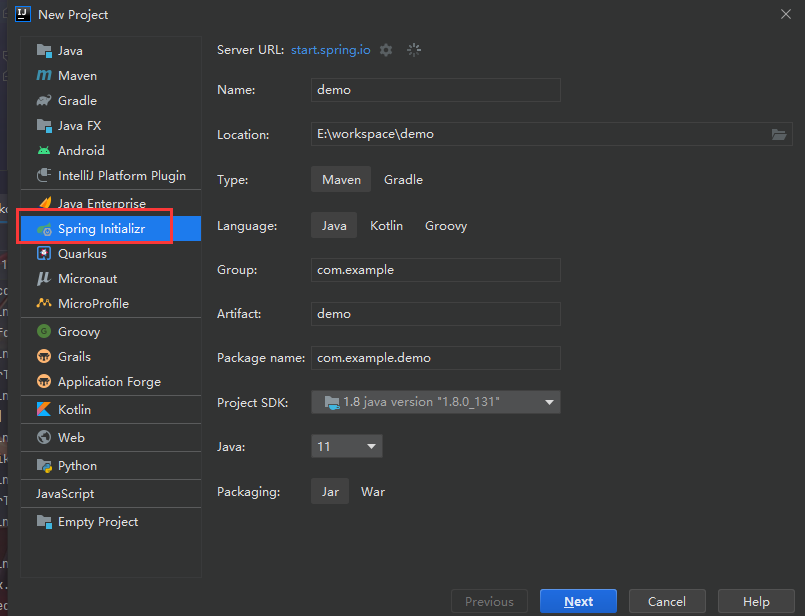
Task: Click the Previous button
Action: tap(489, 601)
